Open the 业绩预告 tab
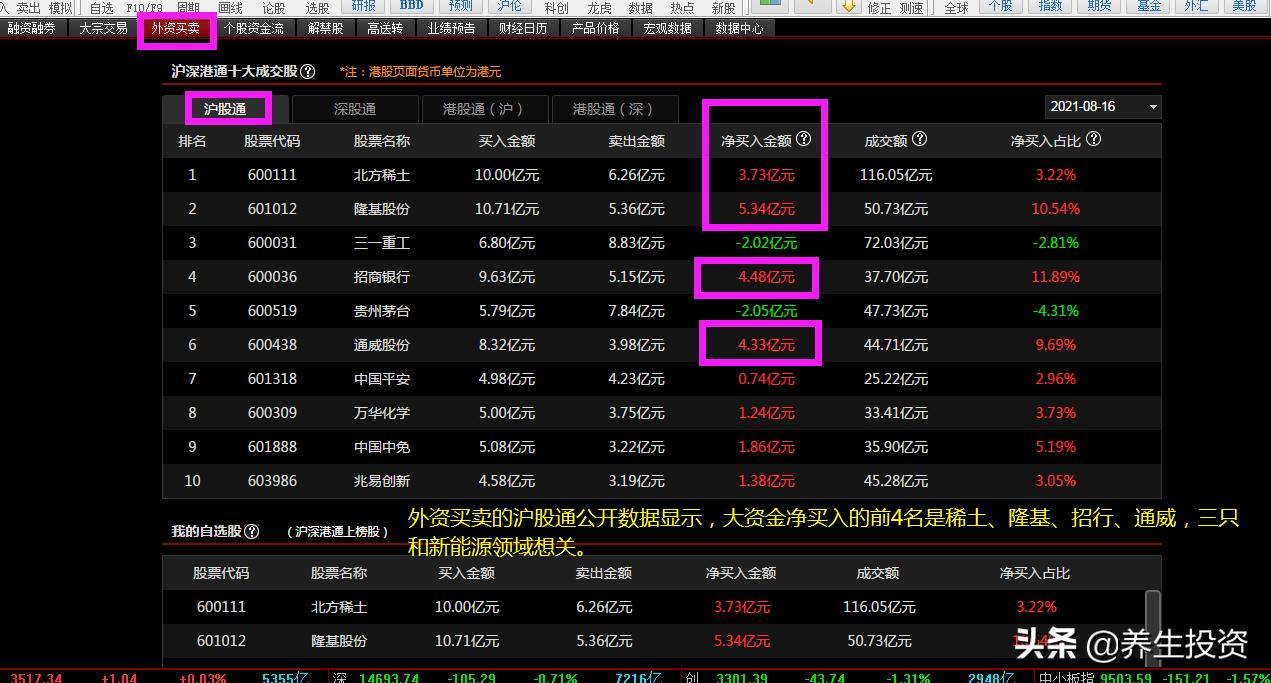 click(x=451, y=29)
